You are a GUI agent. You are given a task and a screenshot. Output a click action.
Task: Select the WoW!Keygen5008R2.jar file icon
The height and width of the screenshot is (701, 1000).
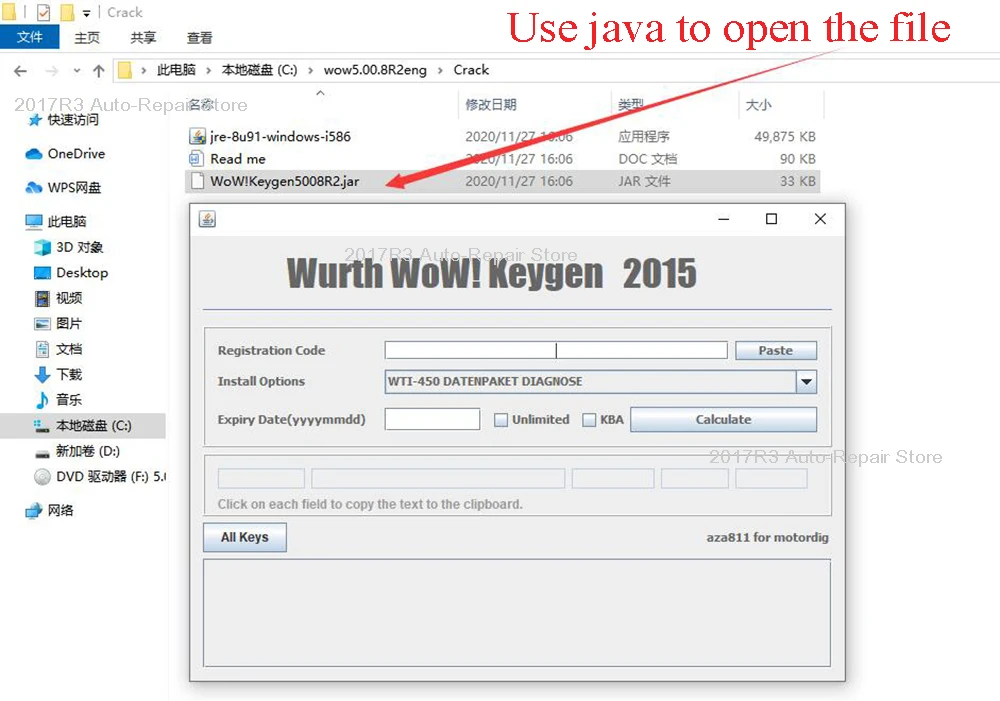tap(197, 181)
